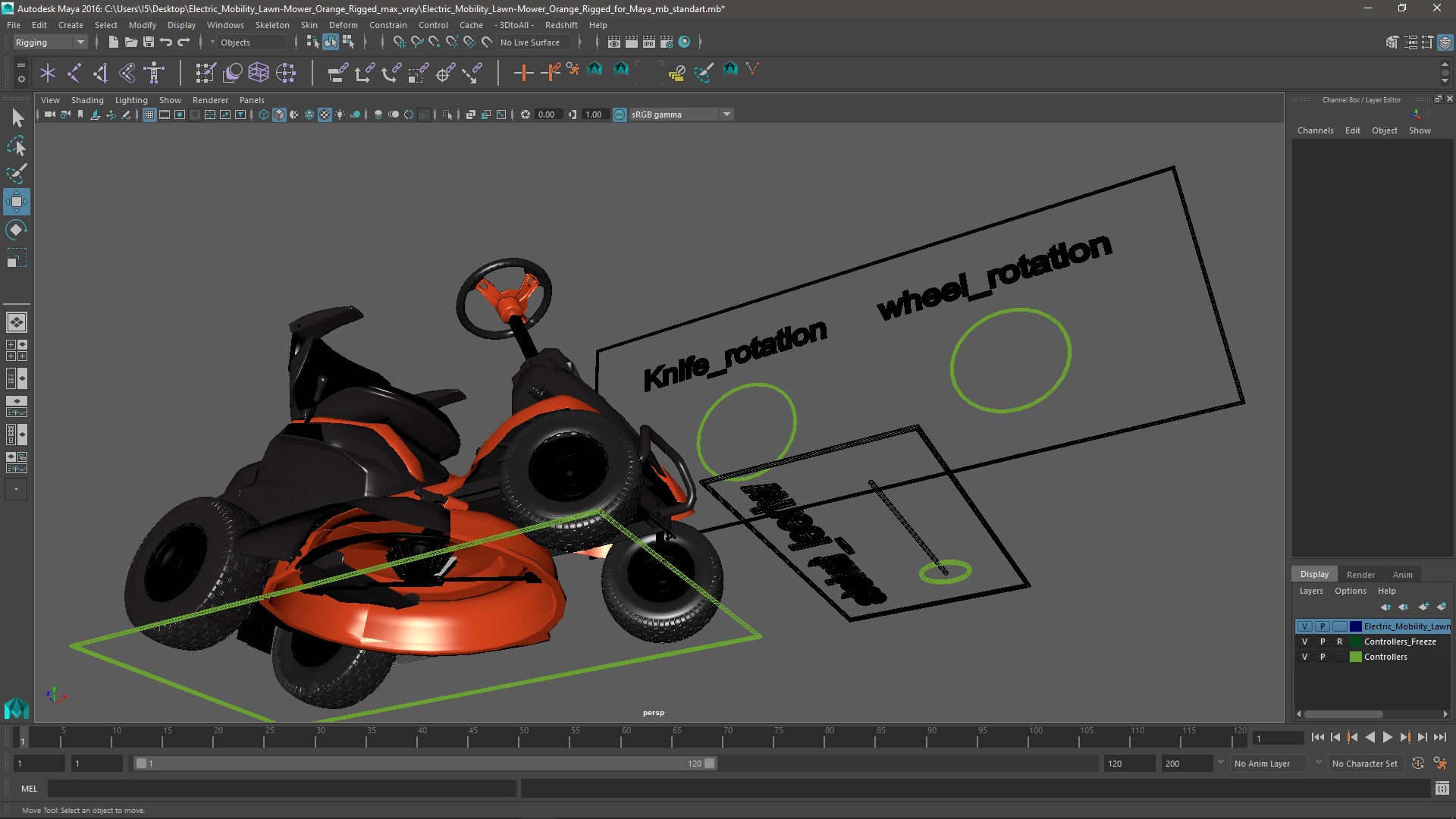The image size is (1456, 819).
Task: Switch to the Anim layer tab
Action: click(x=1402, y=575)
